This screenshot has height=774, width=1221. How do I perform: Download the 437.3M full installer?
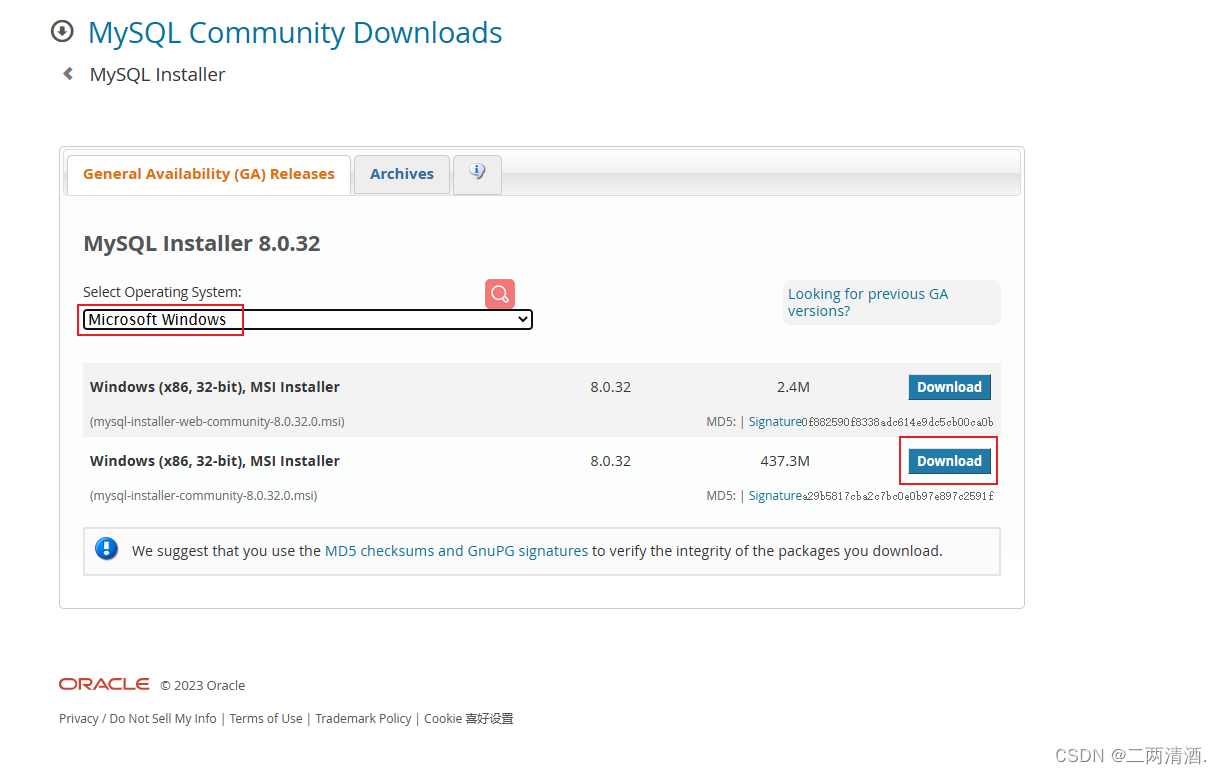949,461
